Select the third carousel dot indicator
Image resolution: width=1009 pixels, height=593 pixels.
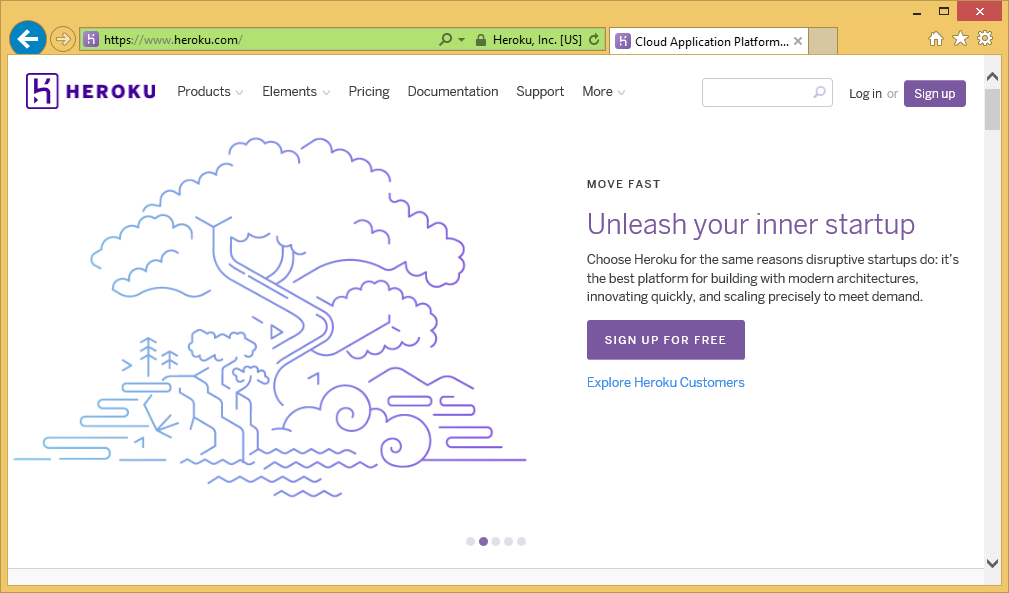(496, 541)
